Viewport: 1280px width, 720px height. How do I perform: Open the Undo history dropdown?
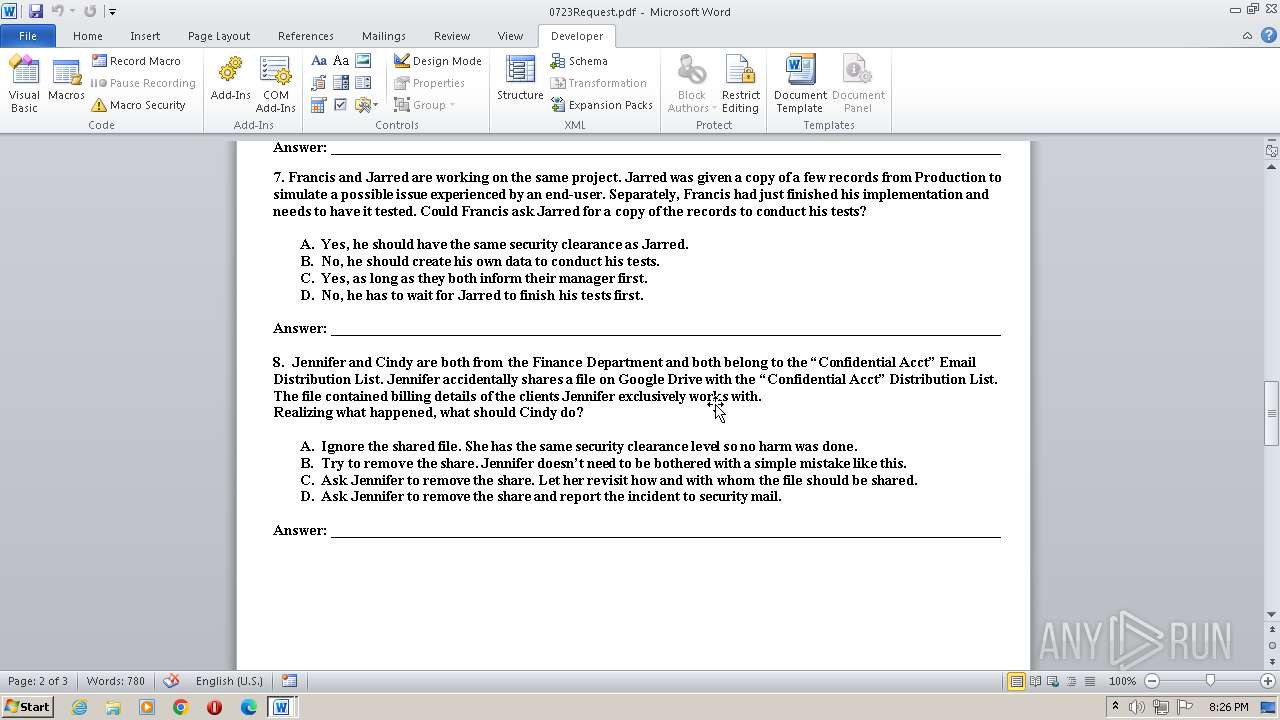pyautogui.click(x=71, y=12)
